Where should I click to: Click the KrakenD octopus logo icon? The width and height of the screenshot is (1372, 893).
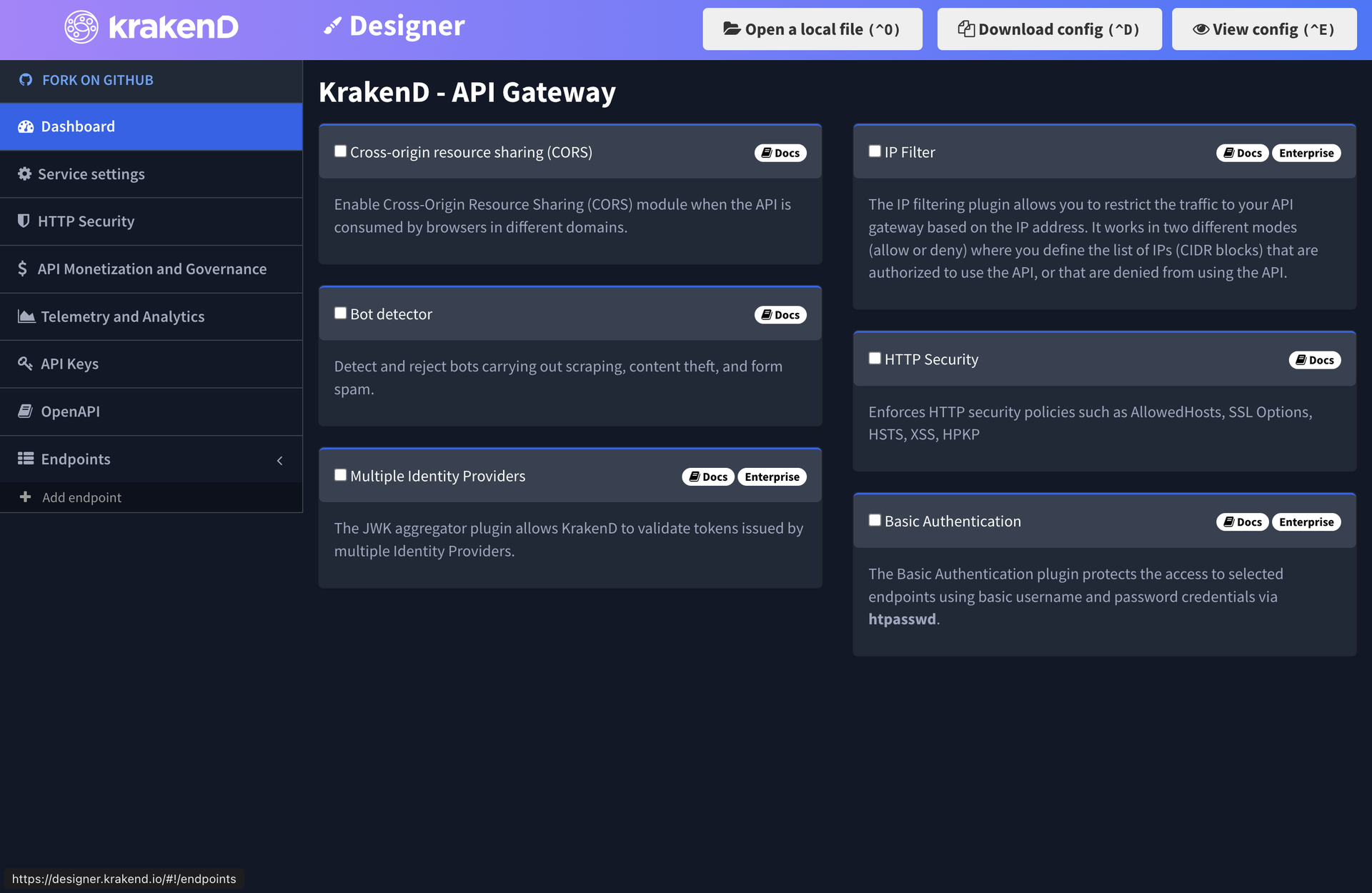pos(81,27)
